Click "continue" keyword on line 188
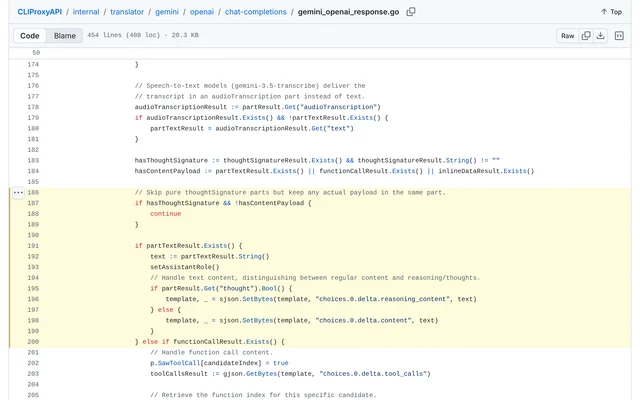The image size is (640, 400). (165, 214)
